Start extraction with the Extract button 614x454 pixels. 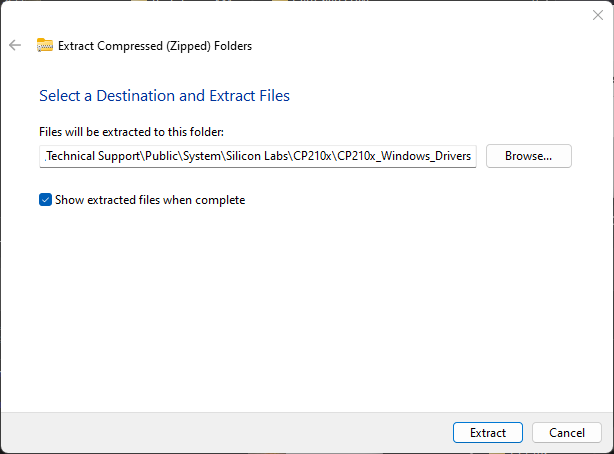pos(488,432)
